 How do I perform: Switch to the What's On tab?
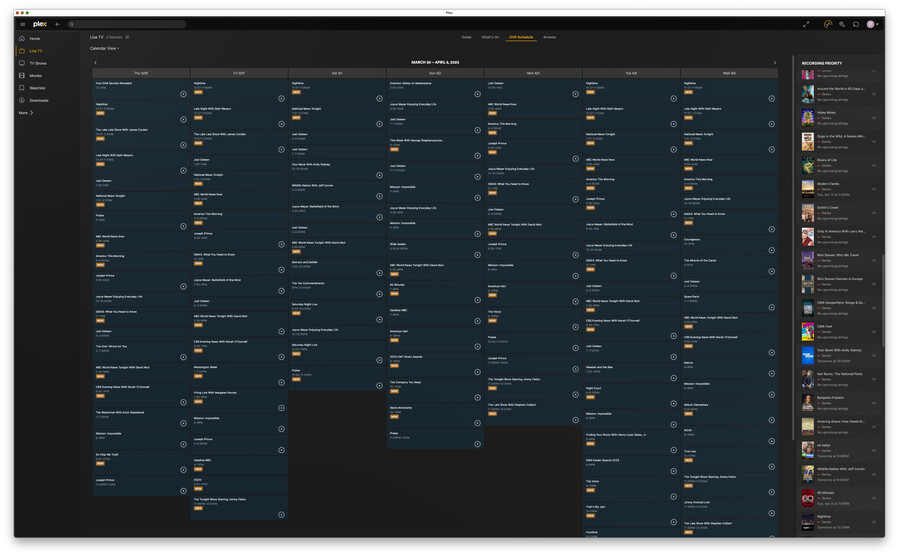click(x=490, y=37)
